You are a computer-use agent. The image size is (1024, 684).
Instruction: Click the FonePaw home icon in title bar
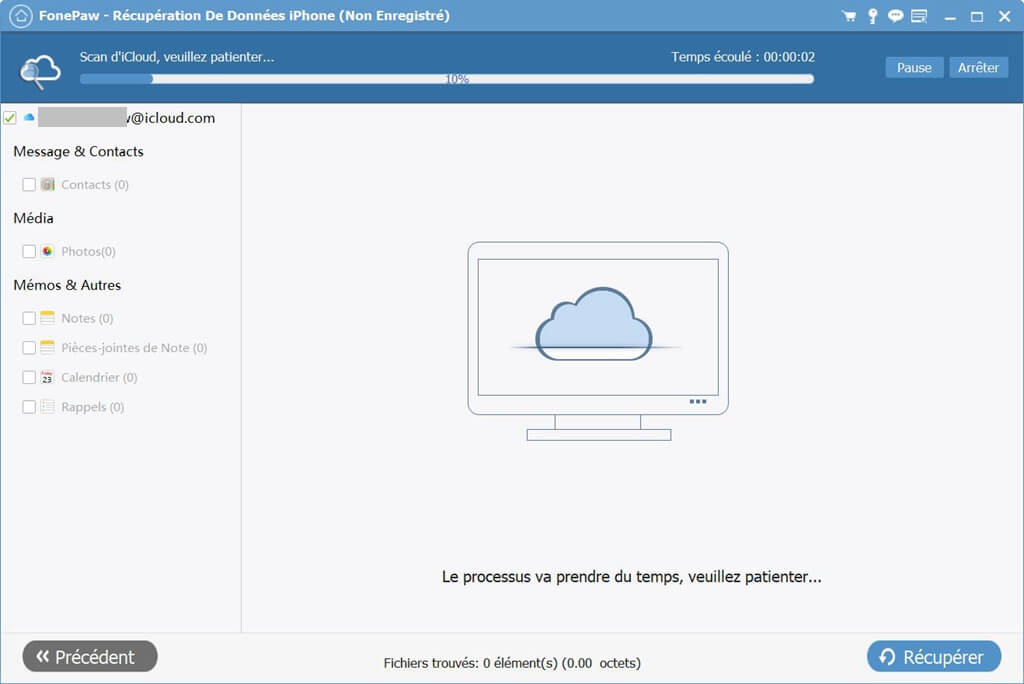pyautogui.click(x=21, y=16)
